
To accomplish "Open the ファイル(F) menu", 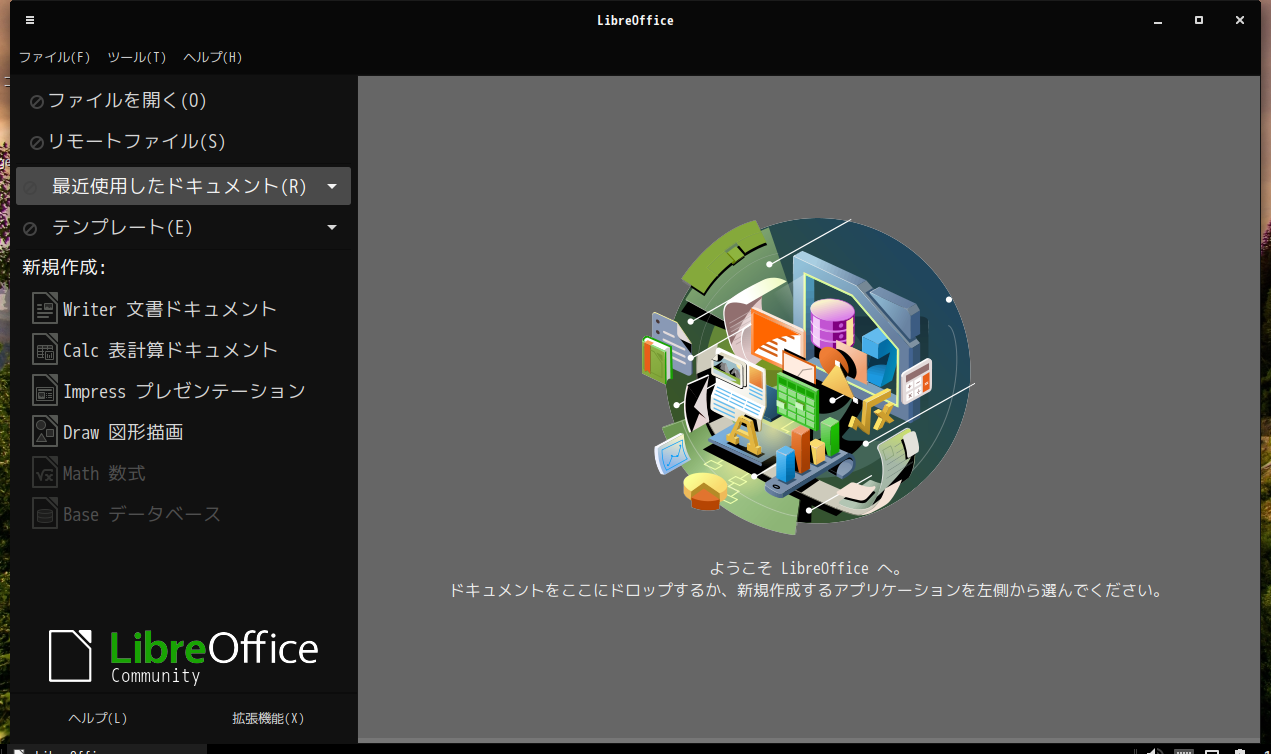I will [55, 57].
